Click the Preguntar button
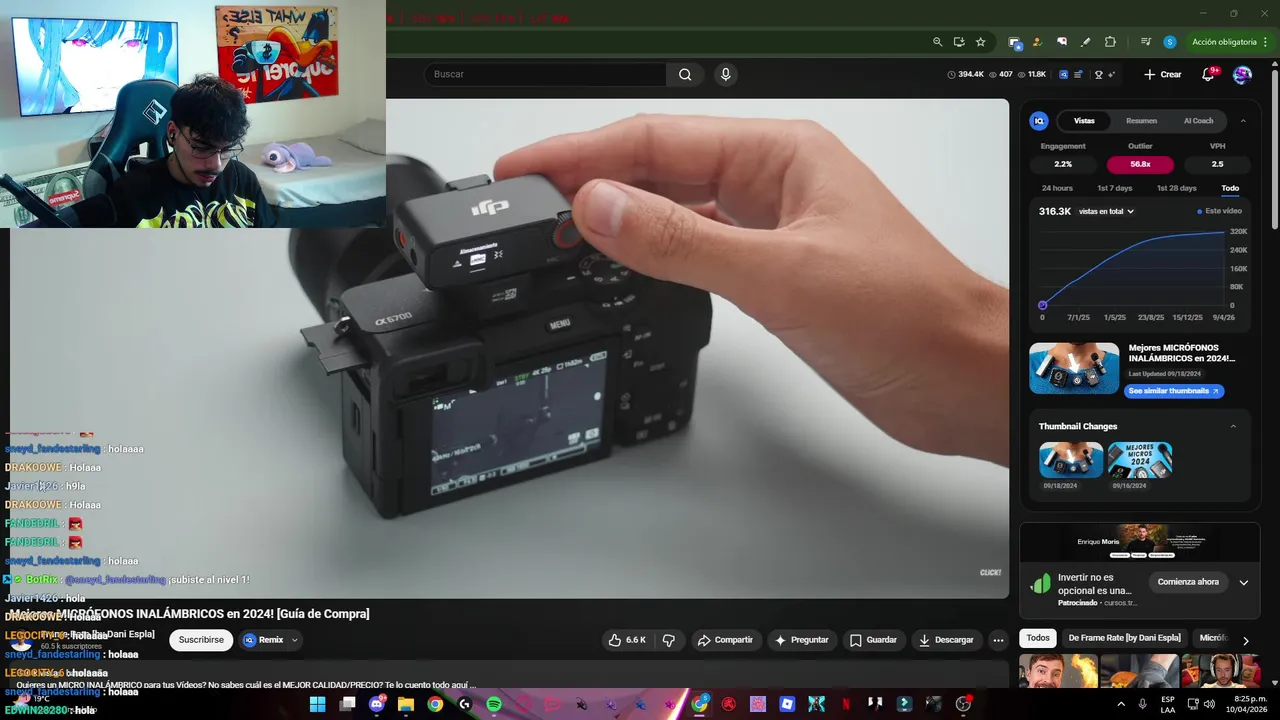The height and width of the screenshot is (720, 1280). [801, 640]
